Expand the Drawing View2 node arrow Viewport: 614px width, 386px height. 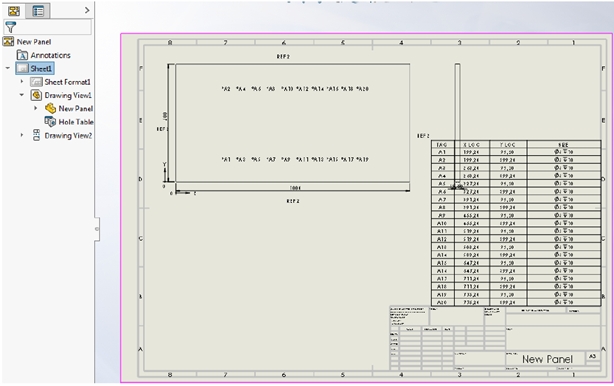tap(22, 135)
